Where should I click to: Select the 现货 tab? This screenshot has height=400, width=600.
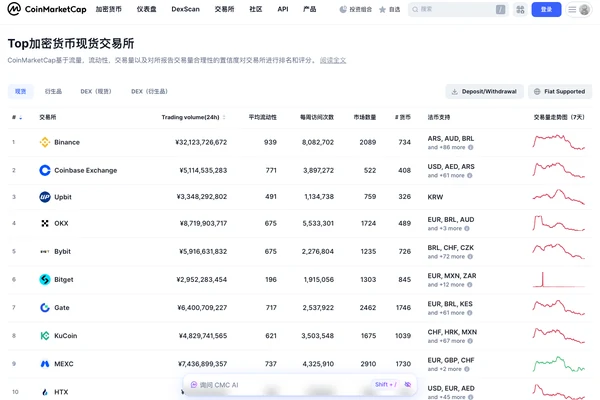click(21, 91)
